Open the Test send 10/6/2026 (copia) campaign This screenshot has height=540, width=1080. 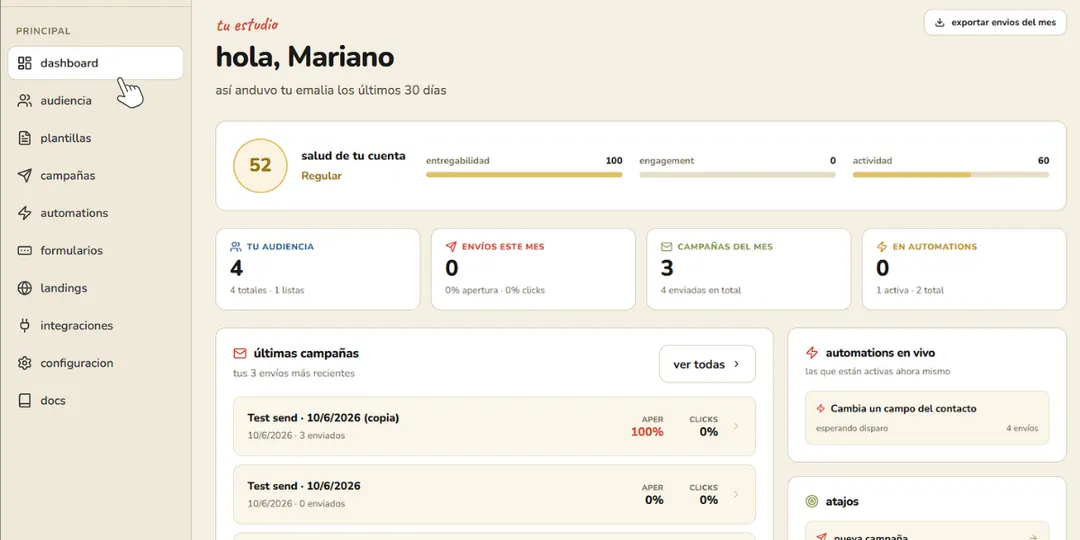pos(495,426)
